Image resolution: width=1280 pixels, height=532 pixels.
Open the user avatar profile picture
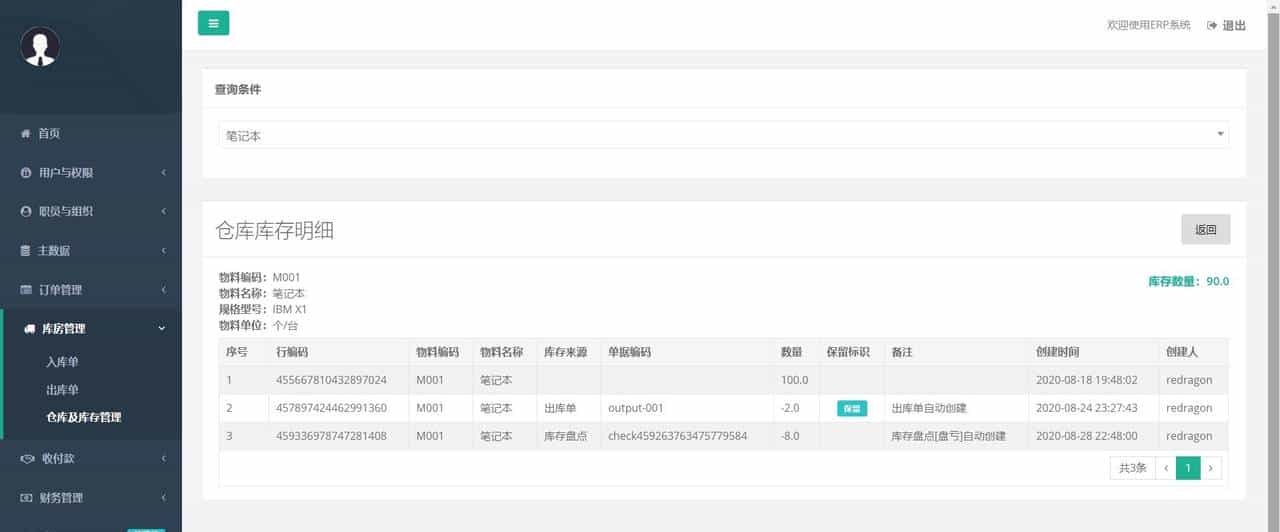40,46
